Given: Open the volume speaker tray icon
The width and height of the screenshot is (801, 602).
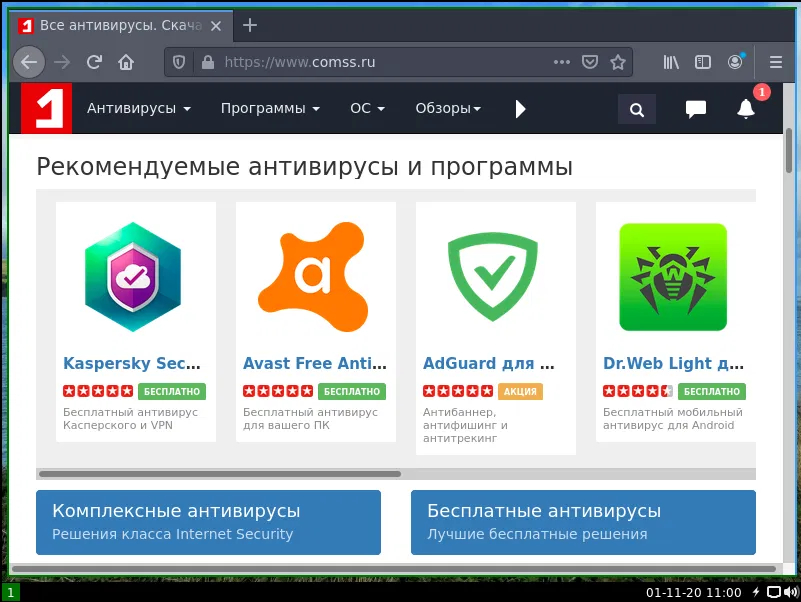Looking at the screenshot, I should pos(791,593).
